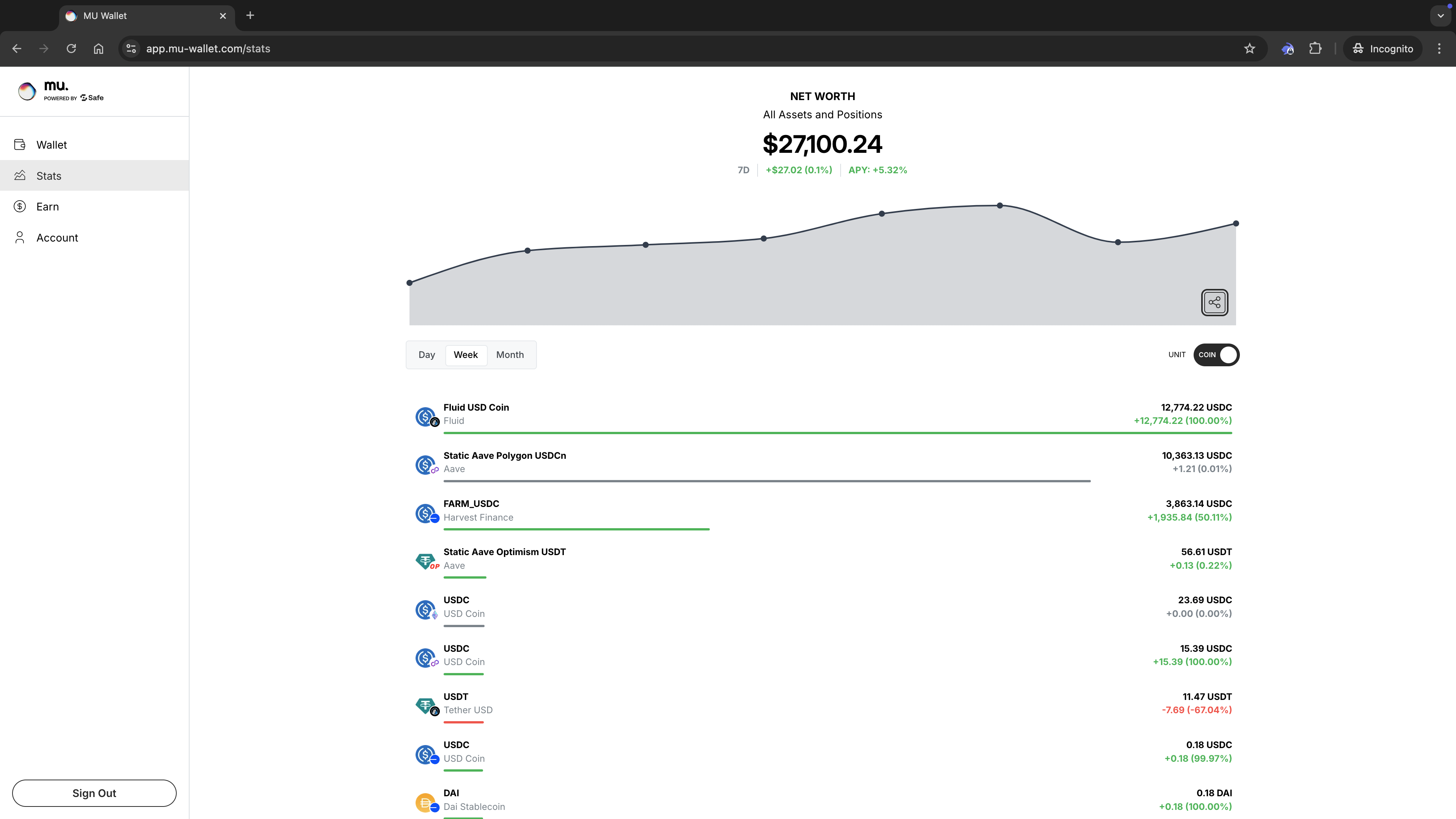The width and height of the screenshot is (1456, 819).
Task: Reload the page
Action: click(x=71, y=49)
